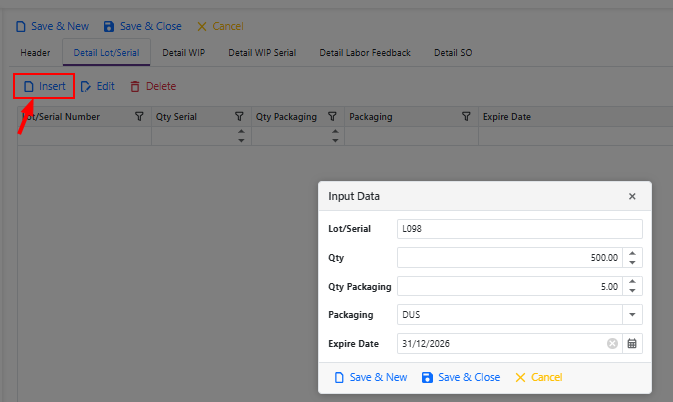The width and height of the screenshot is (673, 402).
Task: Click Packaging combo box showing DUS
Action: tap(509, 314)
